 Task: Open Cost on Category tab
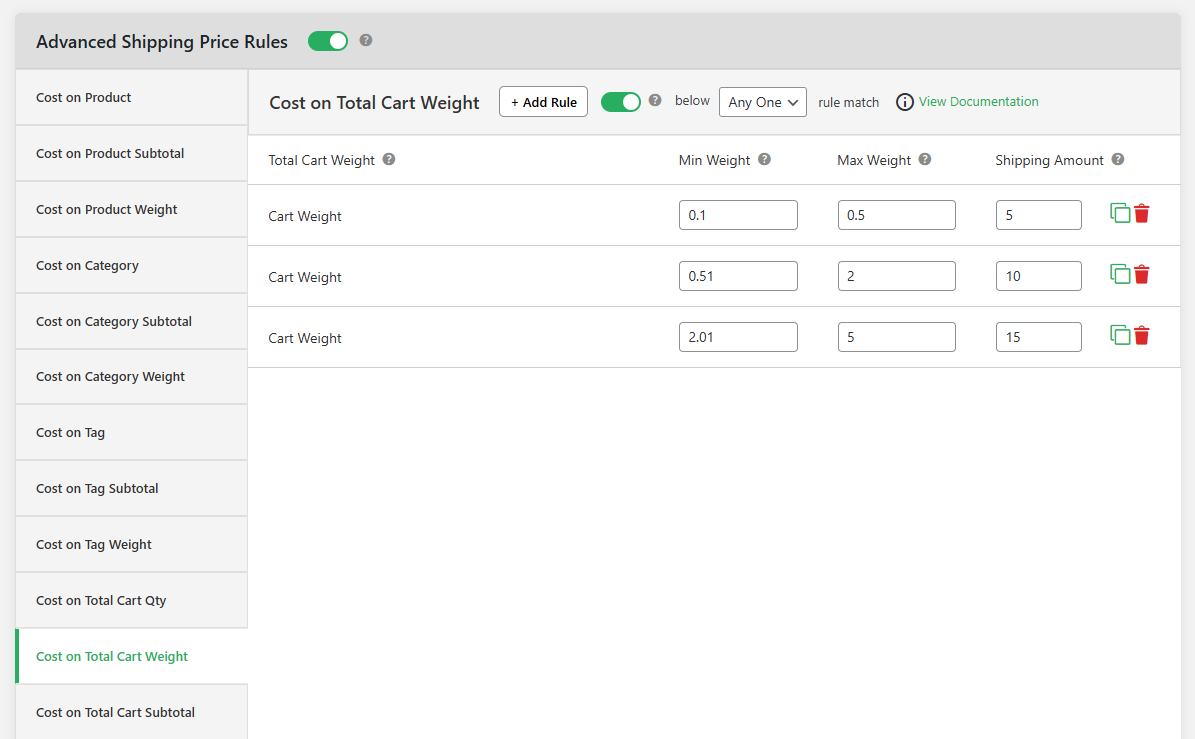131,265
